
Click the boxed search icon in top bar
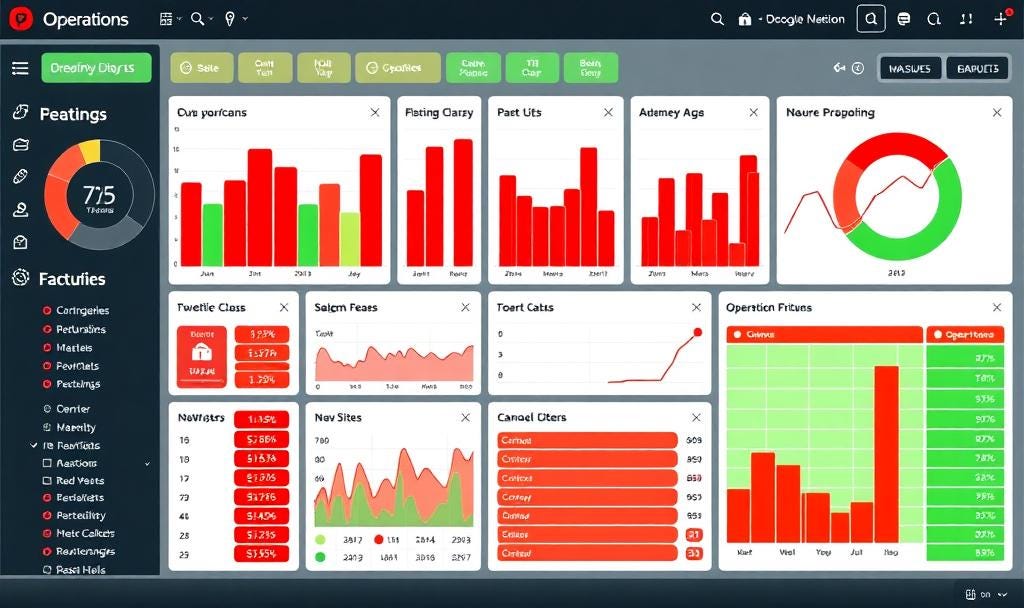pos(871,19)
